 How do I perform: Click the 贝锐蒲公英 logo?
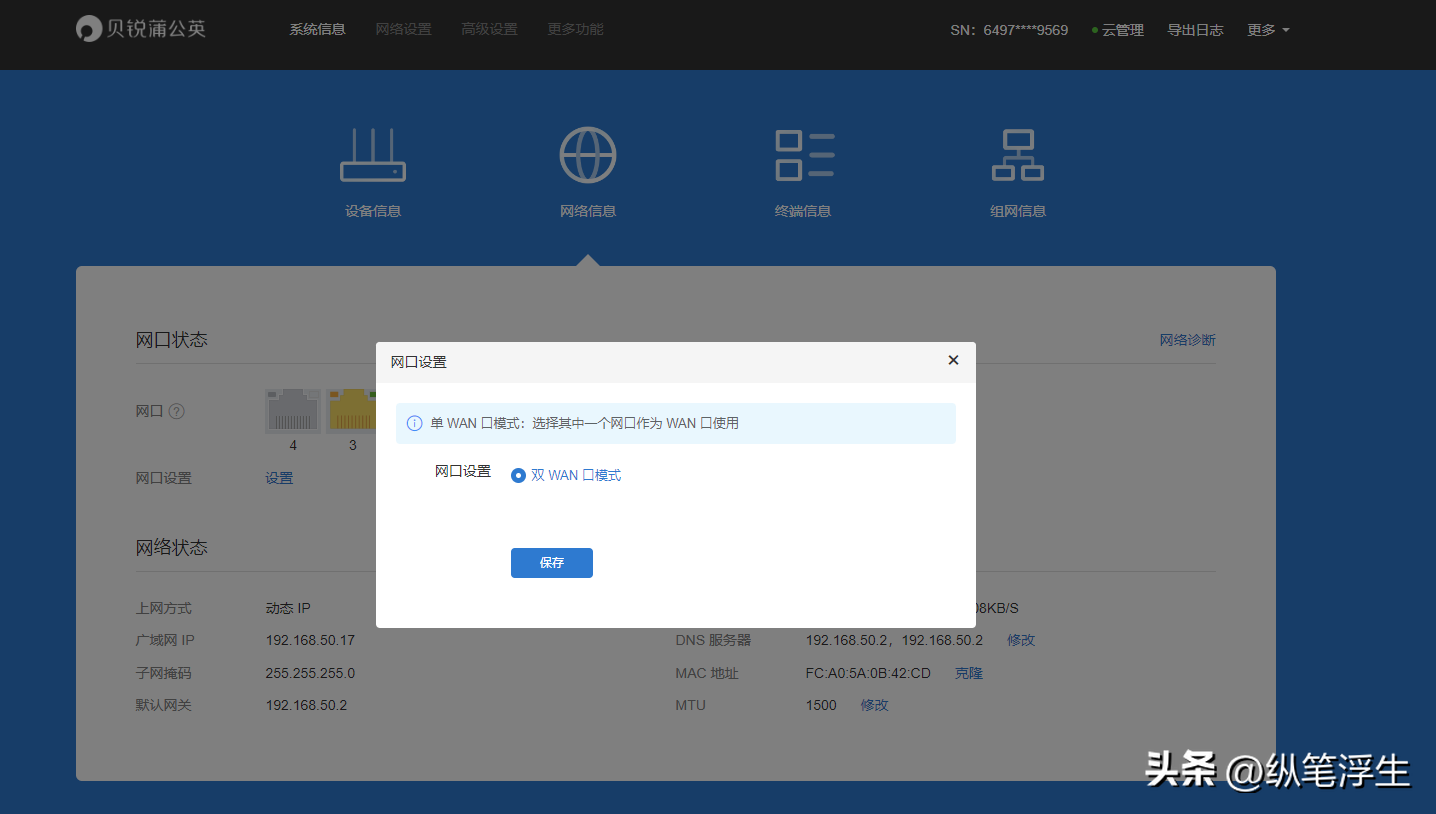point(141,29)
